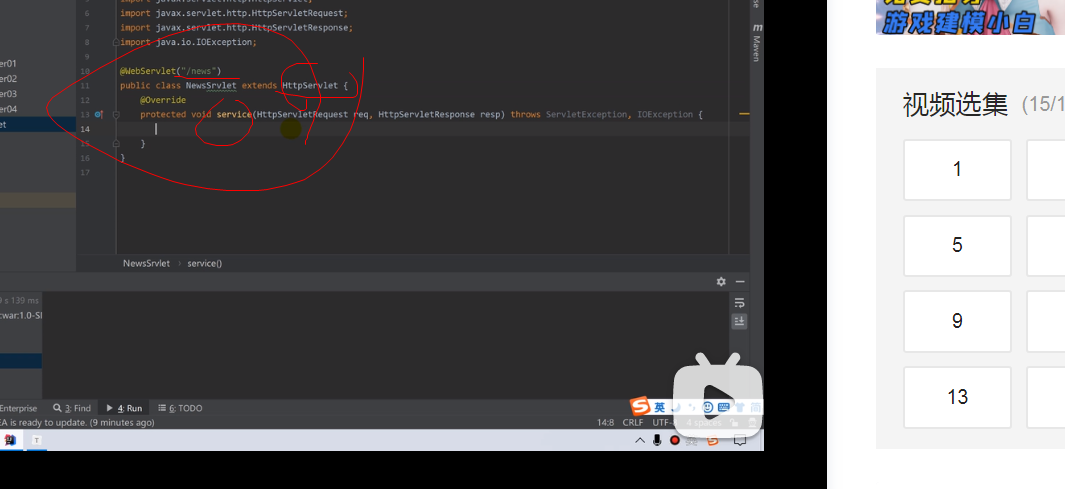Hide the Run tool window

[x=740, y=282]
